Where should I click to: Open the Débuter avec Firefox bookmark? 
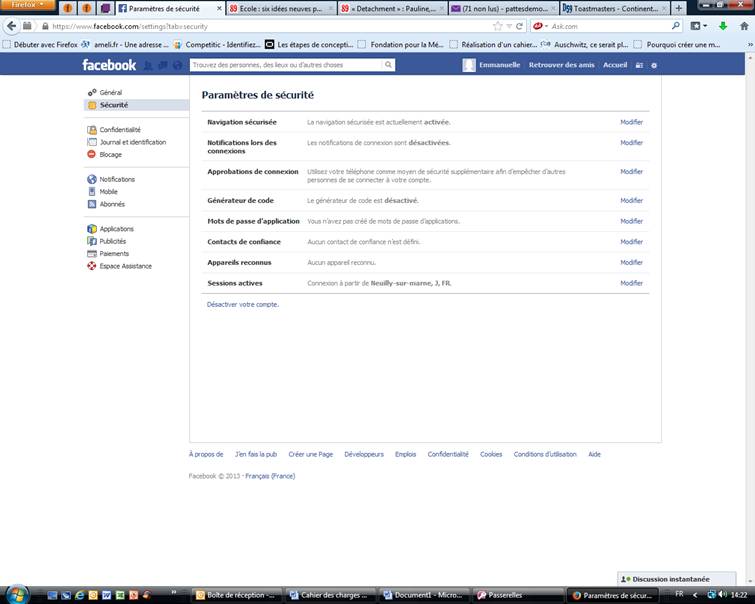coord(40,45)
